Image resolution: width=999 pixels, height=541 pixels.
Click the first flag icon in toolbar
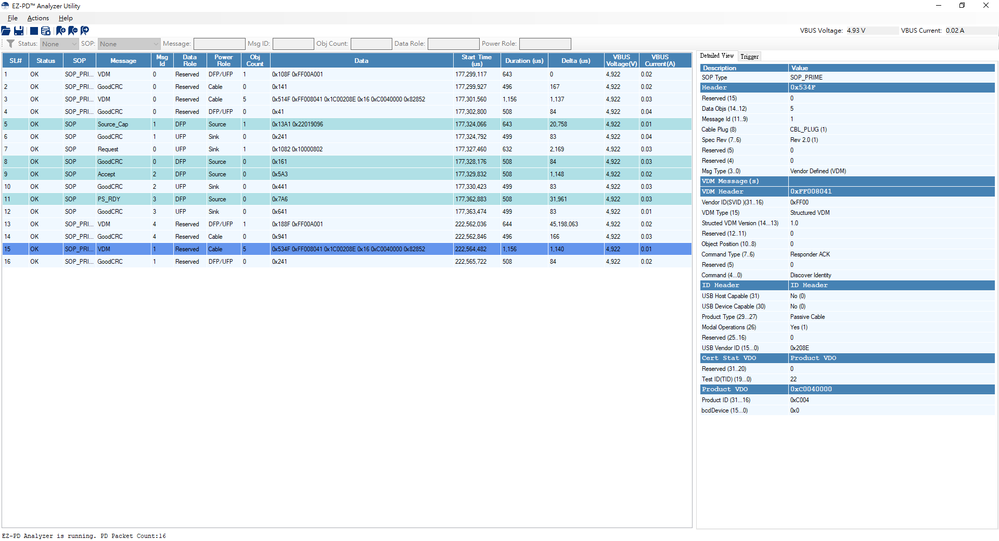click(61, 31)
